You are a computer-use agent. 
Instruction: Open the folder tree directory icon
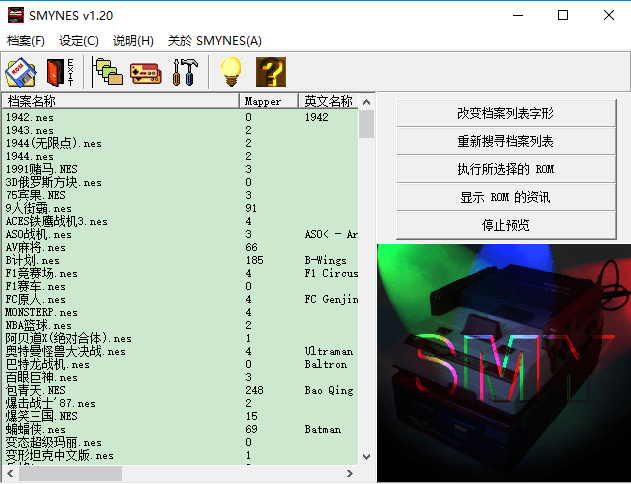(107, 72)
